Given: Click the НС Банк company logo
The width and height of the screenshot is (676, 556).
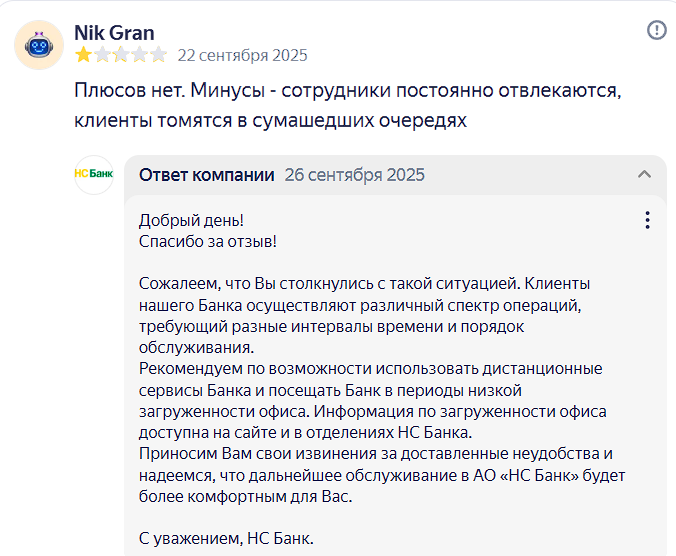Looking at the screenshot, I should pyautogui.click(x=94, y=175).
